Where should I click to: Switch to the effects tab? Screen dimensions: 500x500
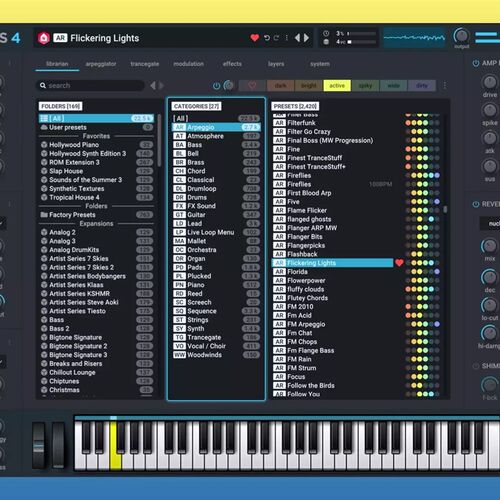pos(232,64)
